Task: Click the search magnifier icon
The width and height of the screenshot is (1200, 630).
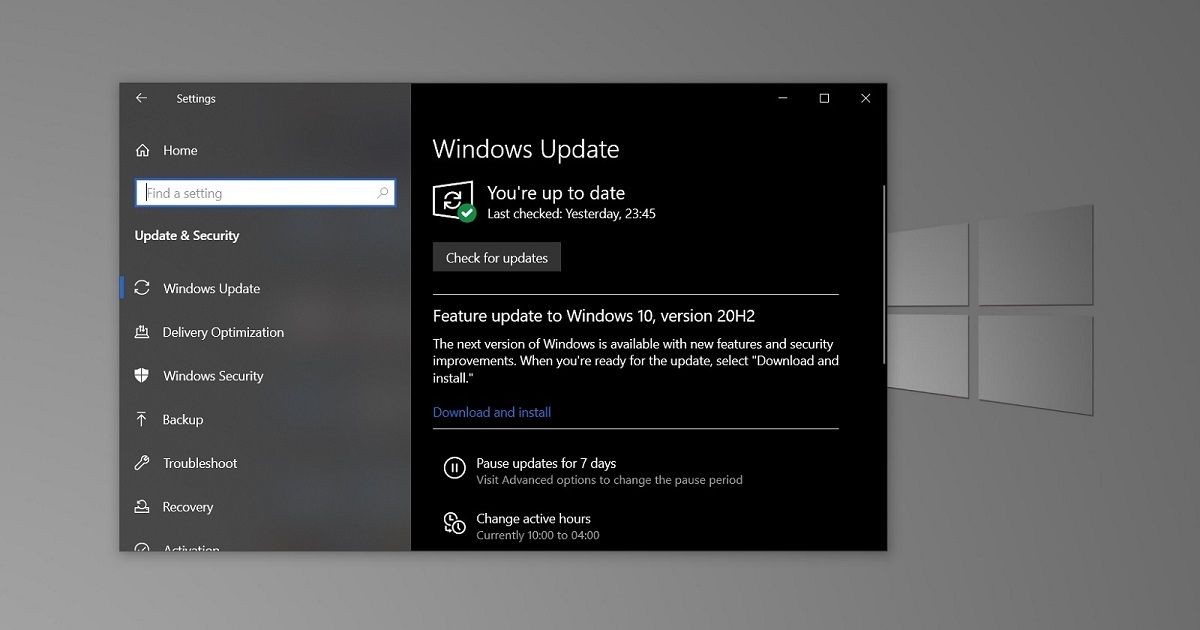Action: tap(383, 193)
